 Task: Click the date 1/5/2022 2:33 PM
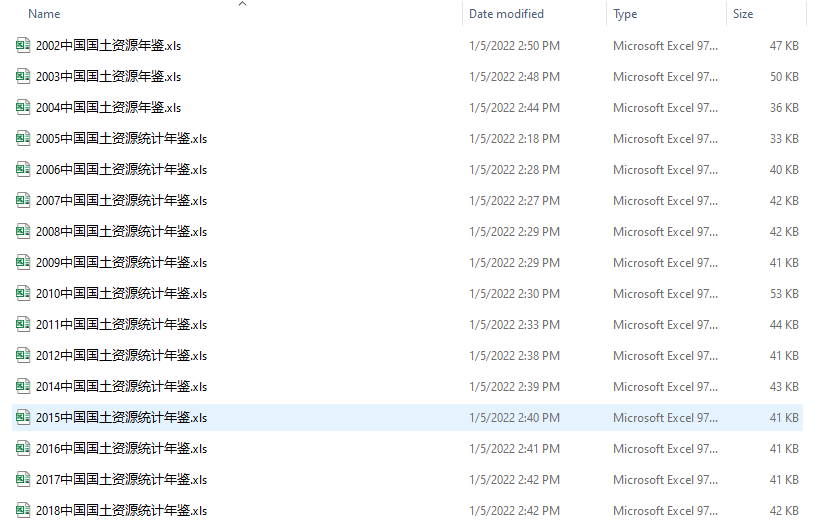pos(515,324)
